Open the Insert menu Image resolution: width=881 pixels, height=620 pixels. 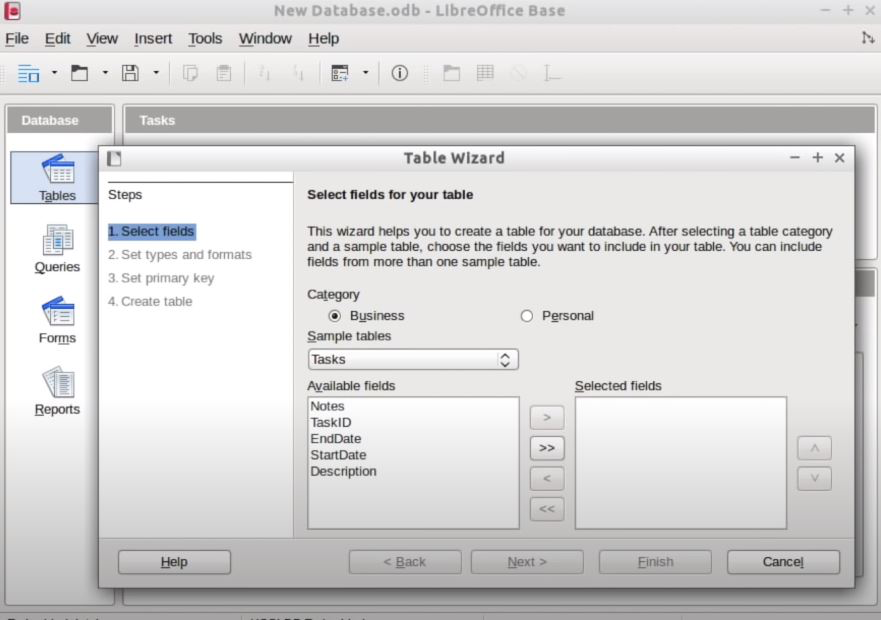coord(152,38)
